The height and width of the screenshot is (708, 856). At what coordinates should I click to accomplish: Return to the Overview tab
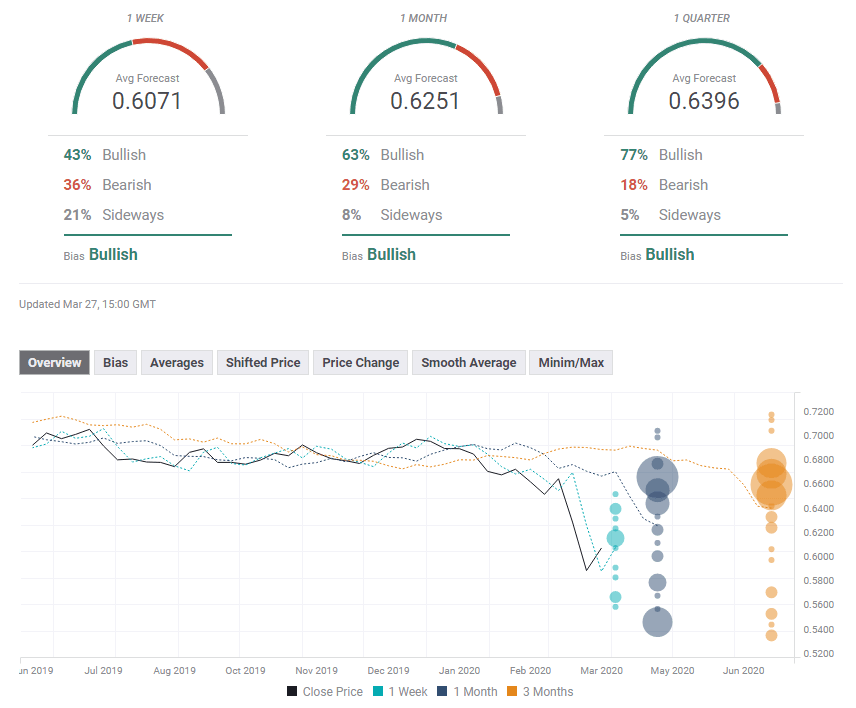click(x=53, y=362)
